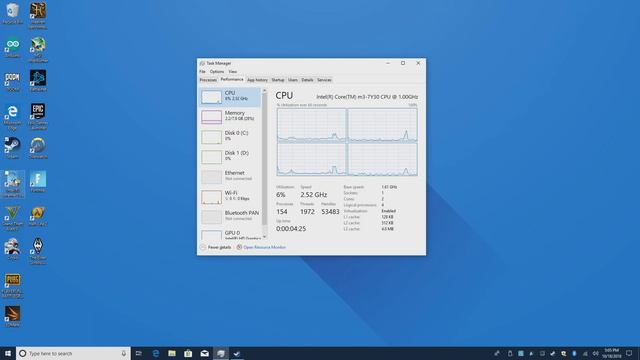Open the File menu in Task Manager

[202, 71]
